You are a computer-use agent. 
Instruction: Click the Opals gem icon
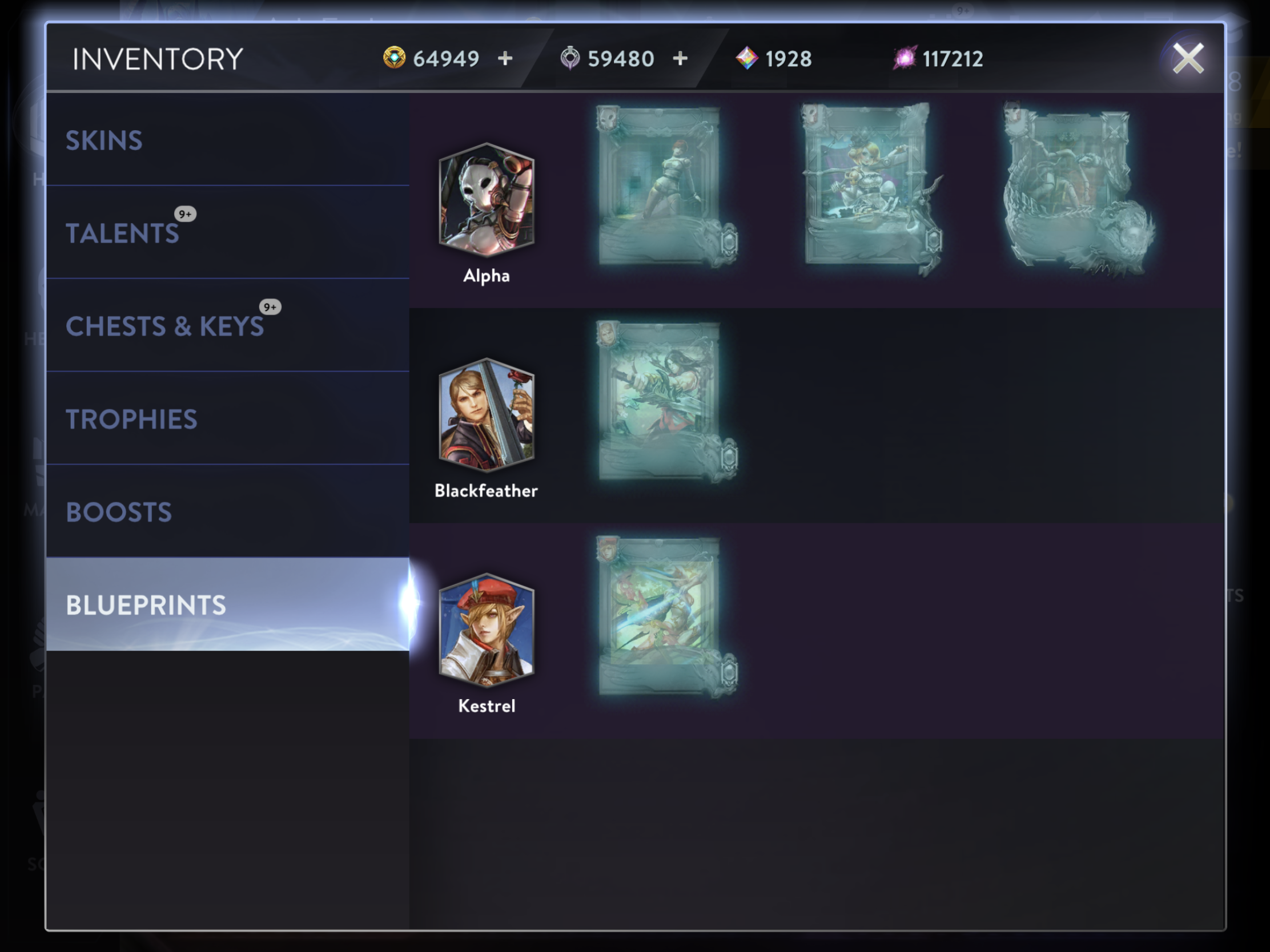pos(747,59)
